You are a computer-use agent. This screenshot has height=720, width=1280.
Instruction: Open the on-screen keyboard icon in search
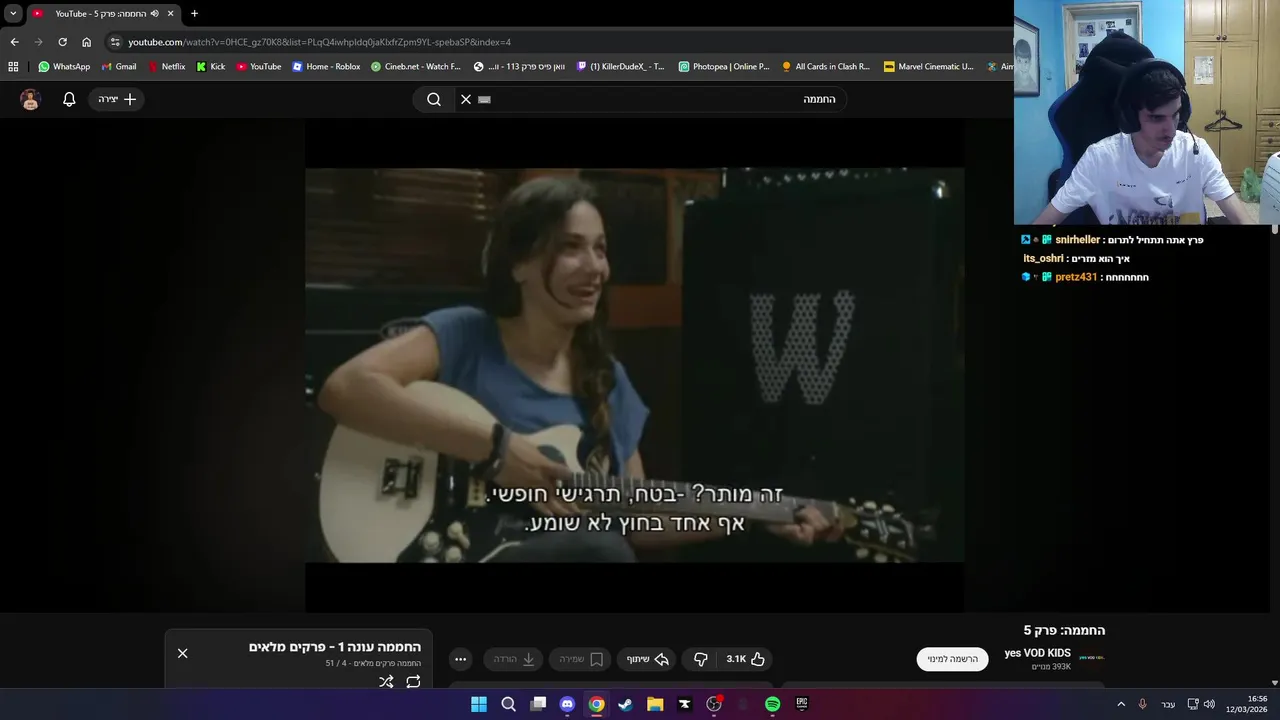click(x=485, y=99)
